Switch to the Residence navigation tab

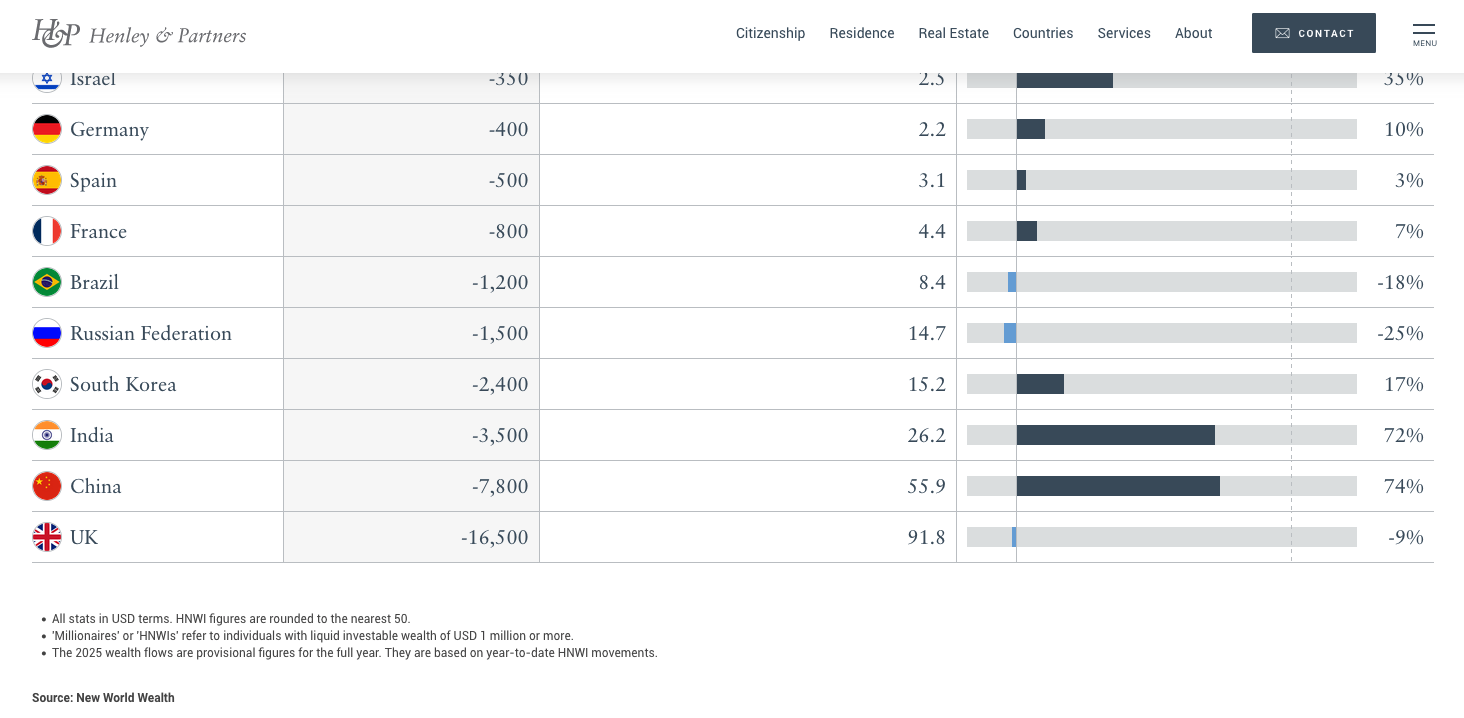(x=862, y=33)
